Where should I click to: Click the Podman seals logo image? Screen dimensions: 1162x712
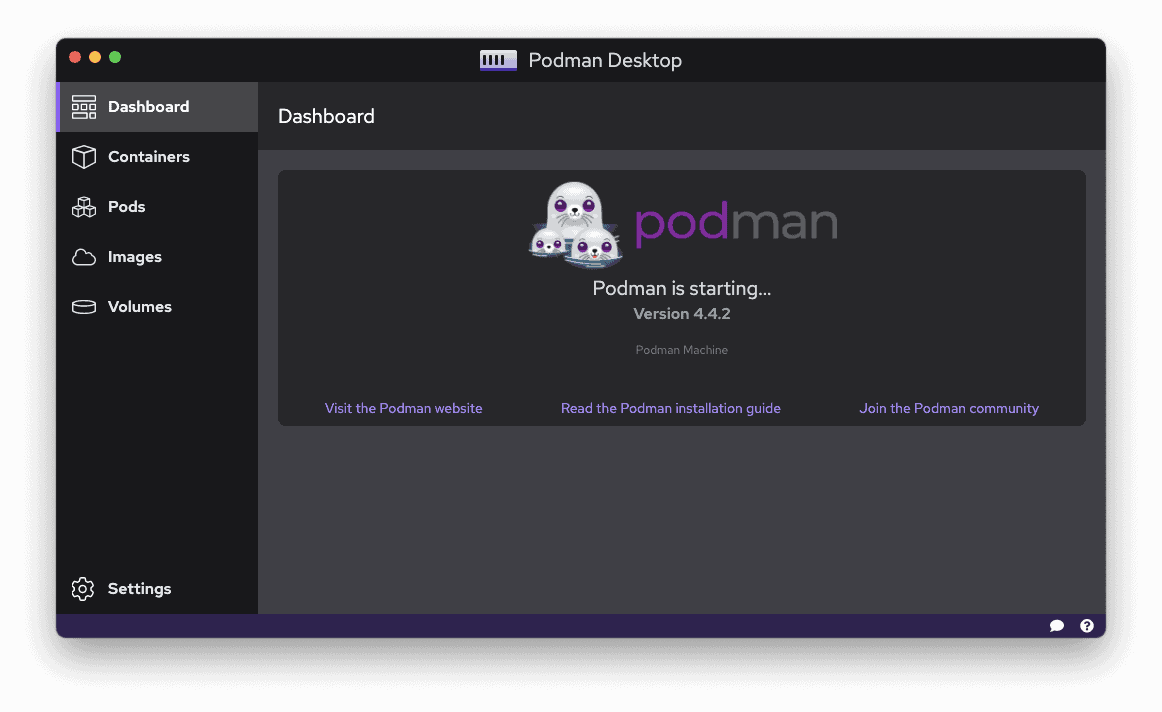tap(575, 224)
